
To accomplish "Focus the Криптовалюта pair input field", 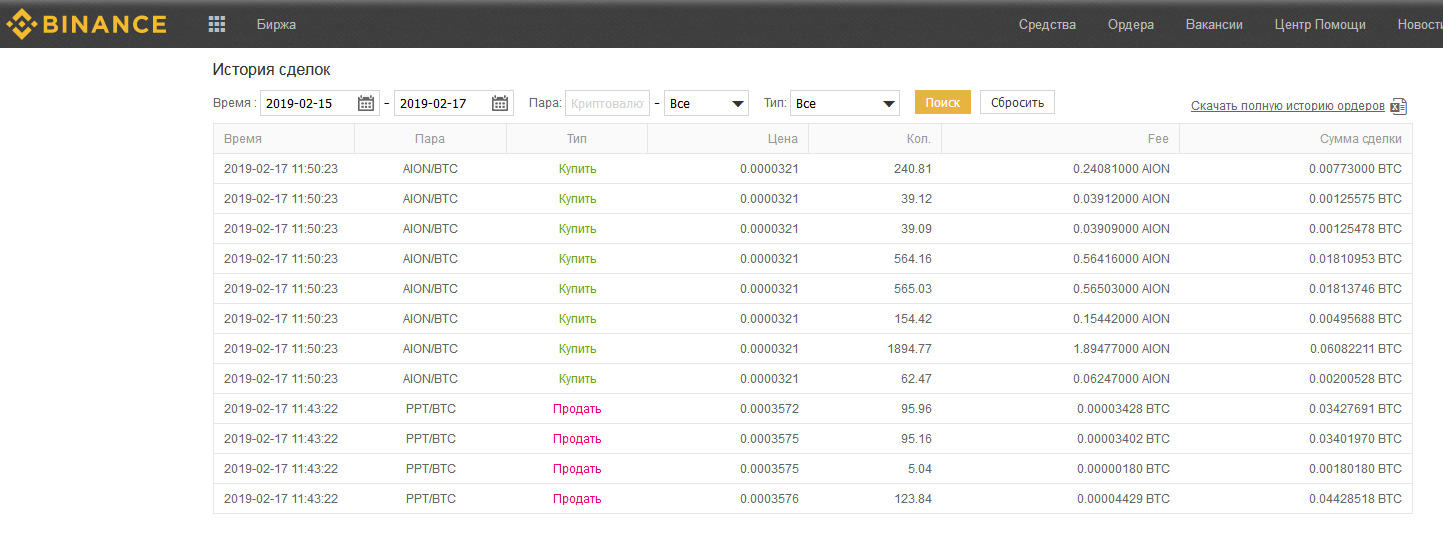I will pyautogui.click(x=607, y=103).
